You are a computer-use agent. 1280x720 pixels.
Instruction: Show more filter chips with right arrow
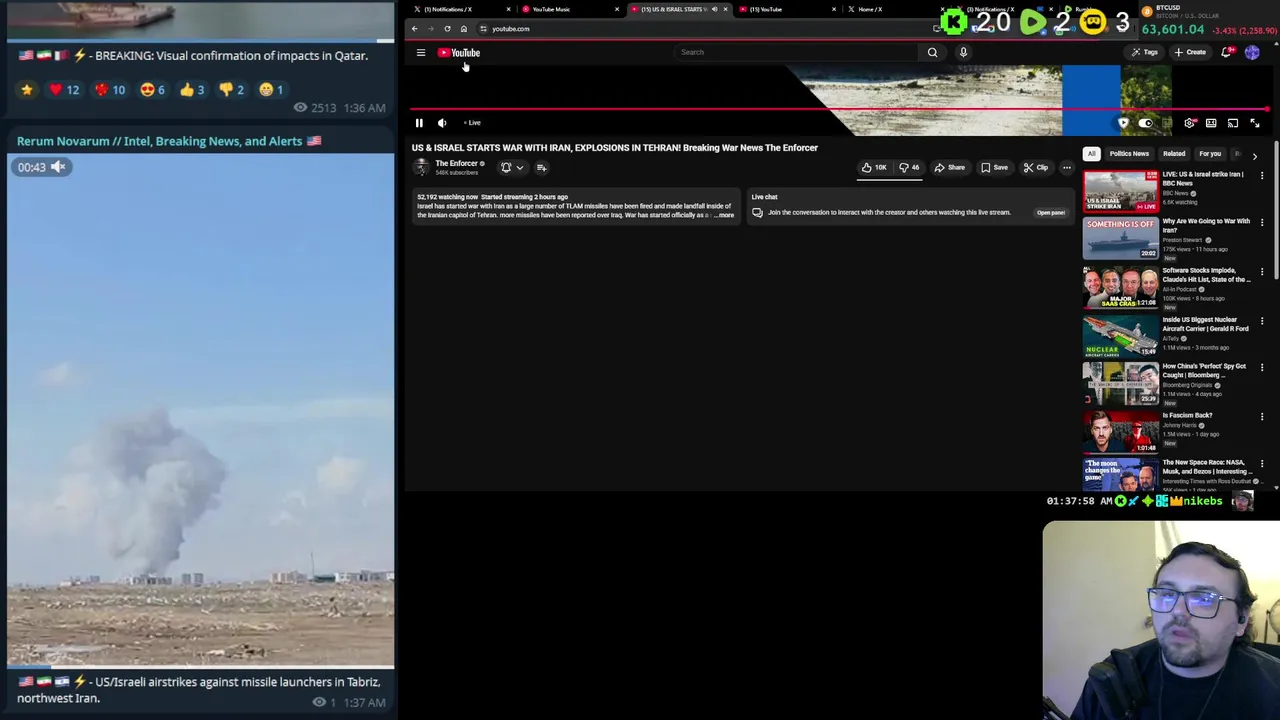click(x=1254, y=155)
